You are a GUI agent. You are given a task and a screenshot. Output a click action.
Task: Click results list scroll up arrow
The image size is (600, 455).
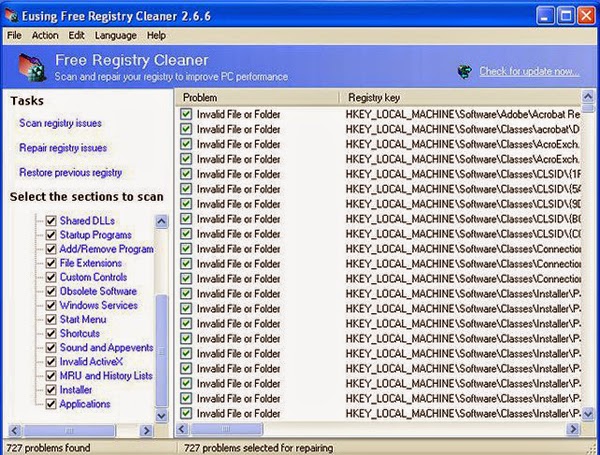coord(588,96)
